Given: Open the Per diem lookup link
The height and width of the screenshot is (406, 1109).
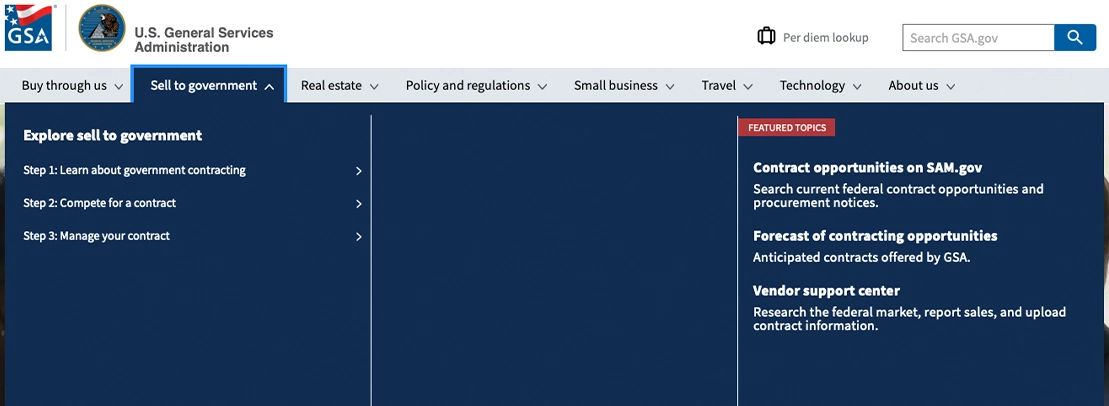Looking at the screenshot, I should pyautogui.click(x=825, y=38).
